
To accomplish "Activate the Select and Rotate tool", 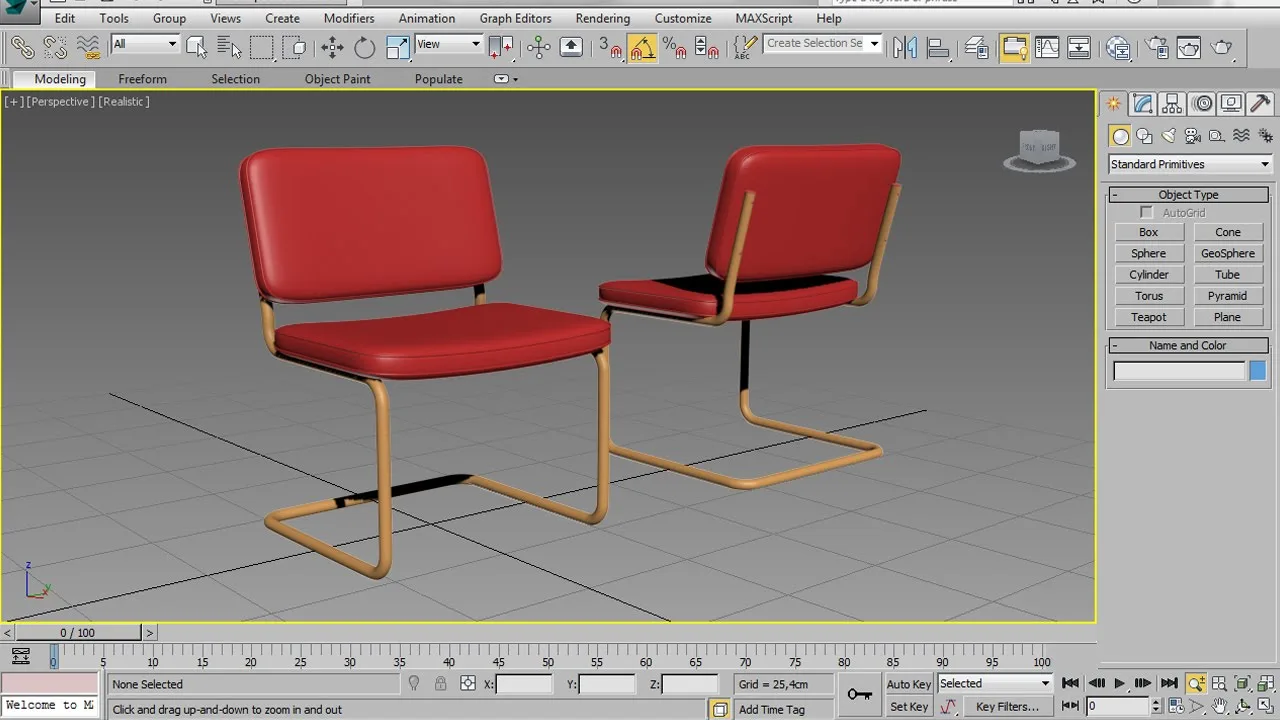I will click(x=365, y=47).
